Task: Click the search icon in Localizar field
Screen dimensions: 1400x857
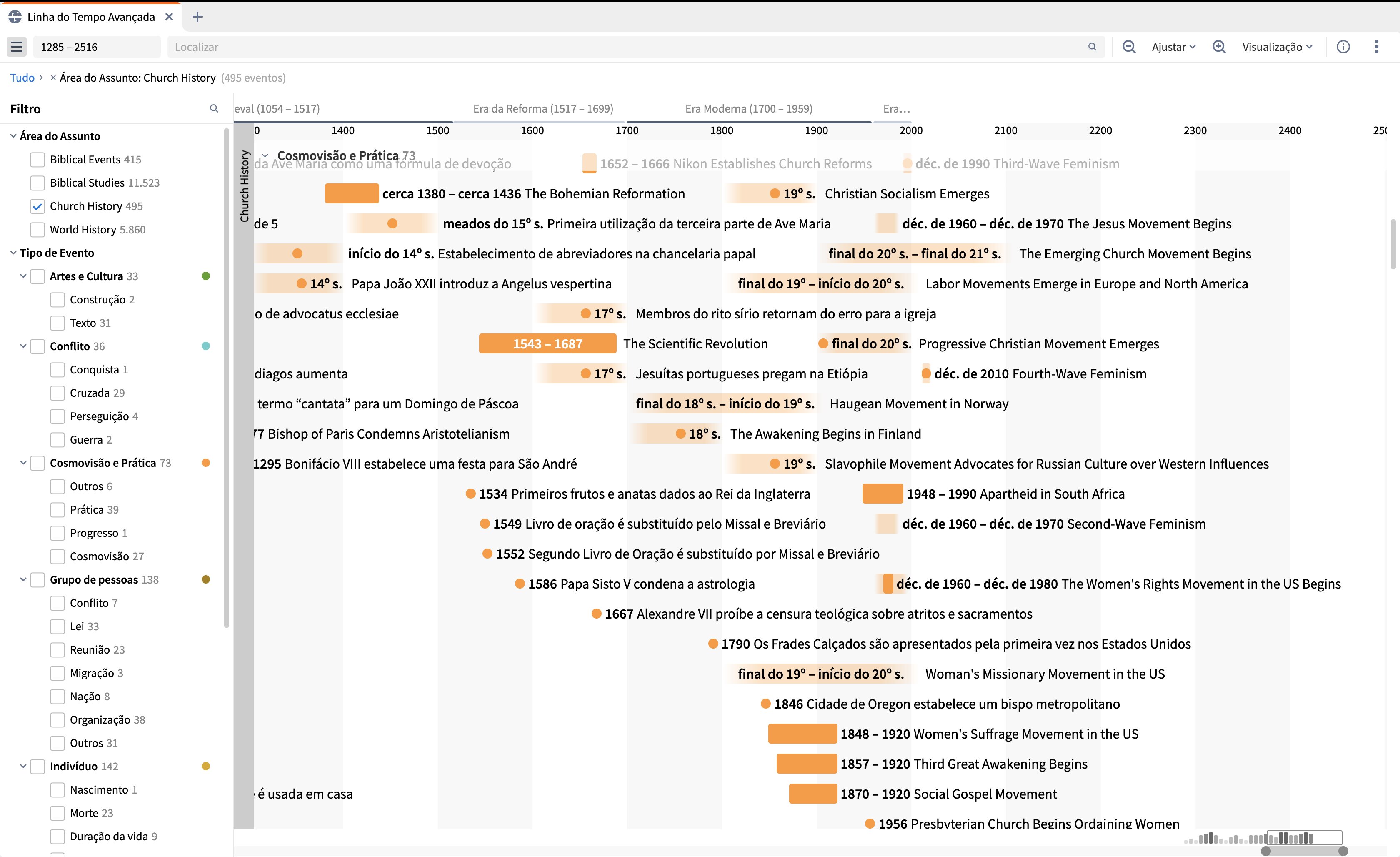Action: coord(1092,47)
